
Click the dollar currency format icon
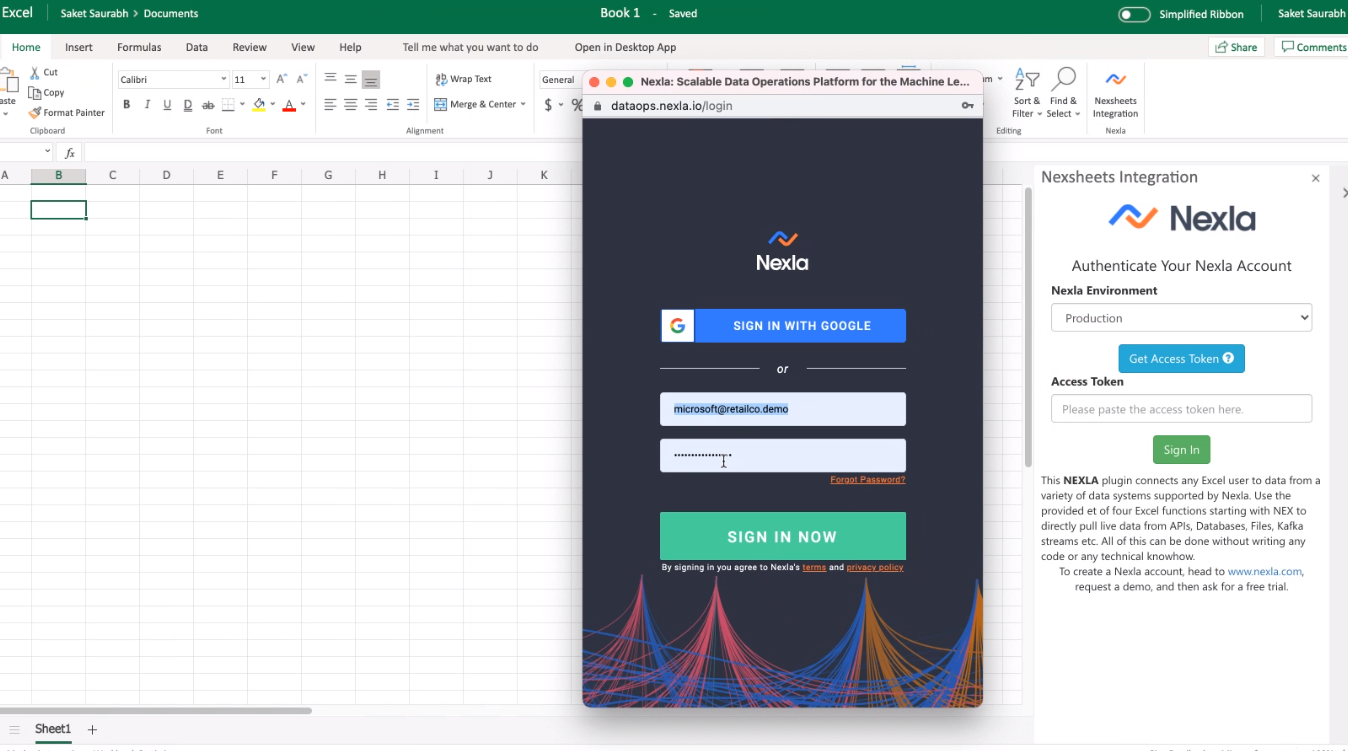pyautogui.click(x=548, y=105)
